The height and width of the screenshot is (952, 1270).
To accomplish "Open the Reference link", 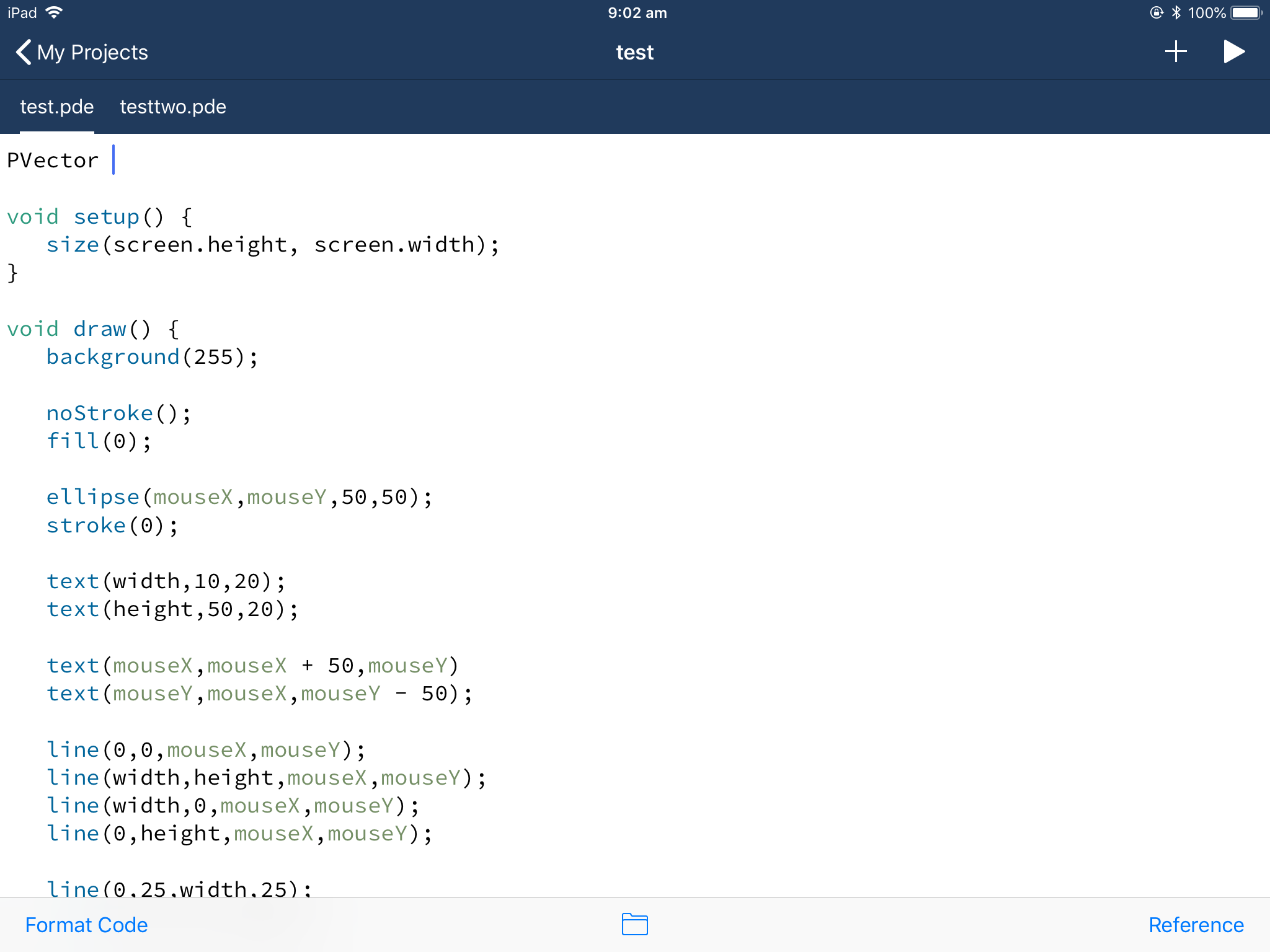I will click(x=1196, y=924).
